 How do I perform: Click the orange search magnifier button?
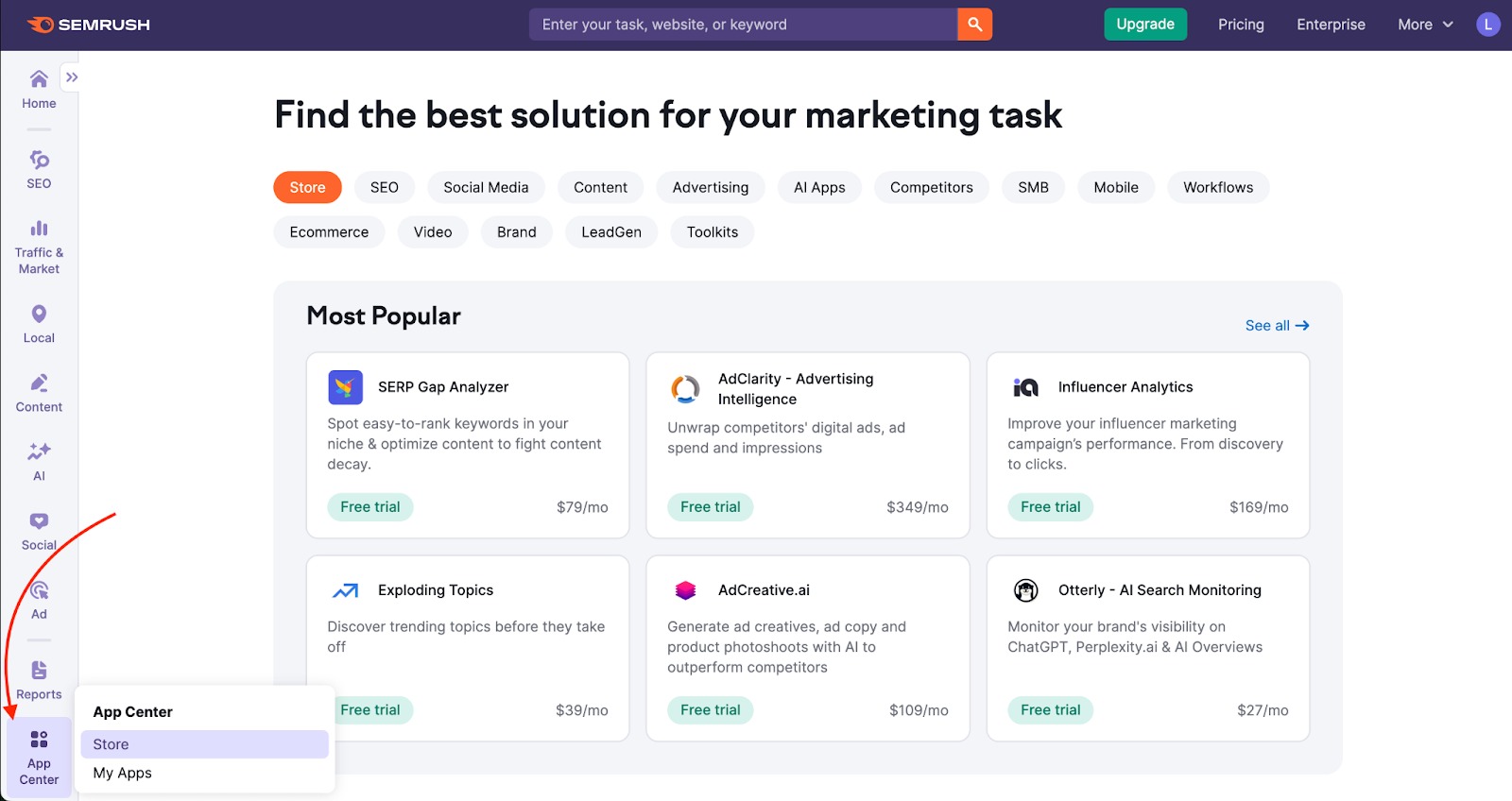(974, 25)
